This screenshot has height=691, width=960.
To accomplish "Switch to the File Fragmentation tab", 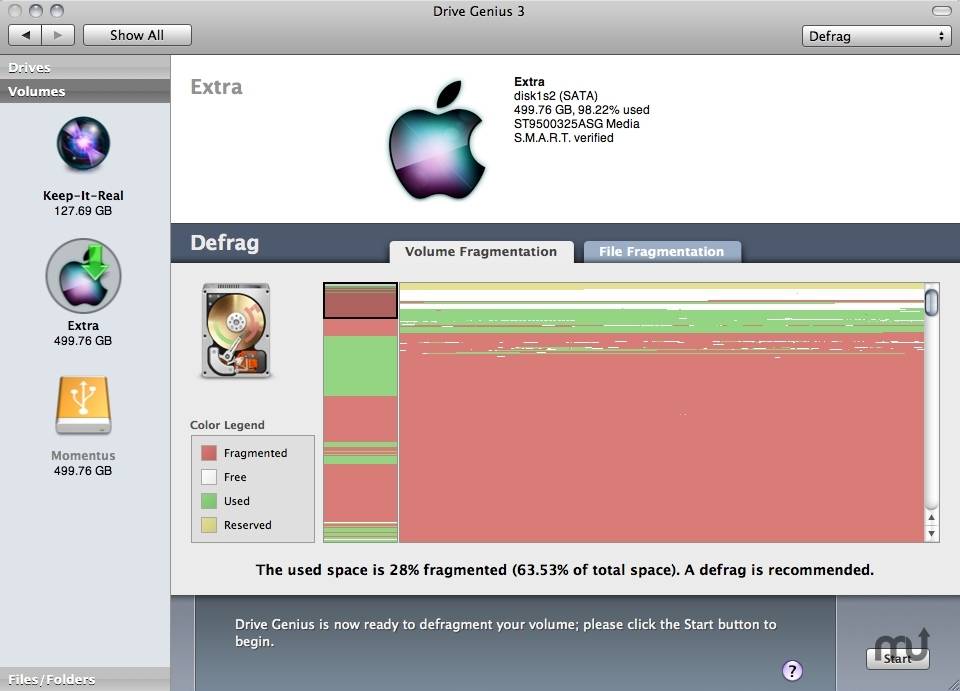I will click(x=662, y=252).
